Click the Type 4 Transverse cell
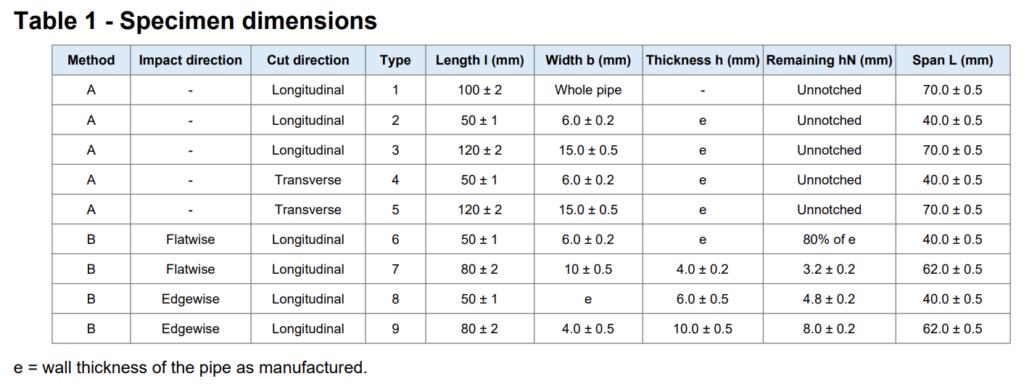The height and width of the screenshot is (387, 1024). point(308,179)
